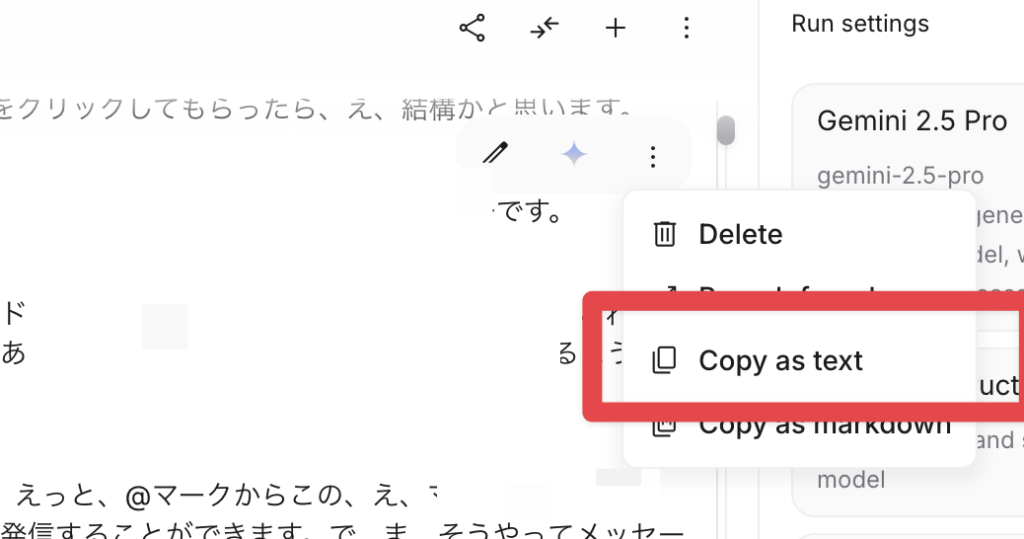Click the gemini-2.5-pro model ID text
The height and width of the screenshot is (539, 1024).
(x=900, y=176)
